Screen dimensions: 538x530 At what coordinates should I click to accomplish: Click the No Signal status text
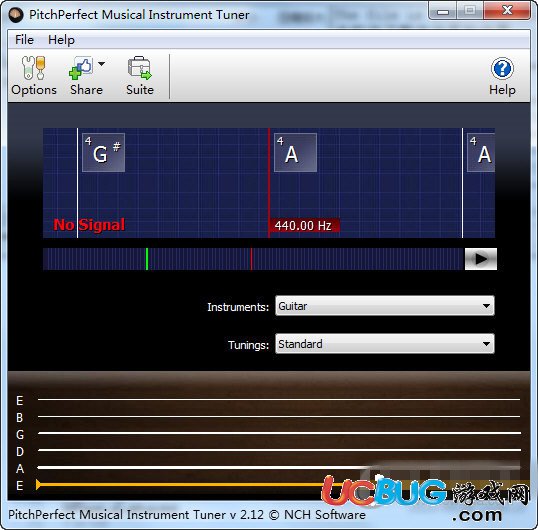click(x=89, y=225)
